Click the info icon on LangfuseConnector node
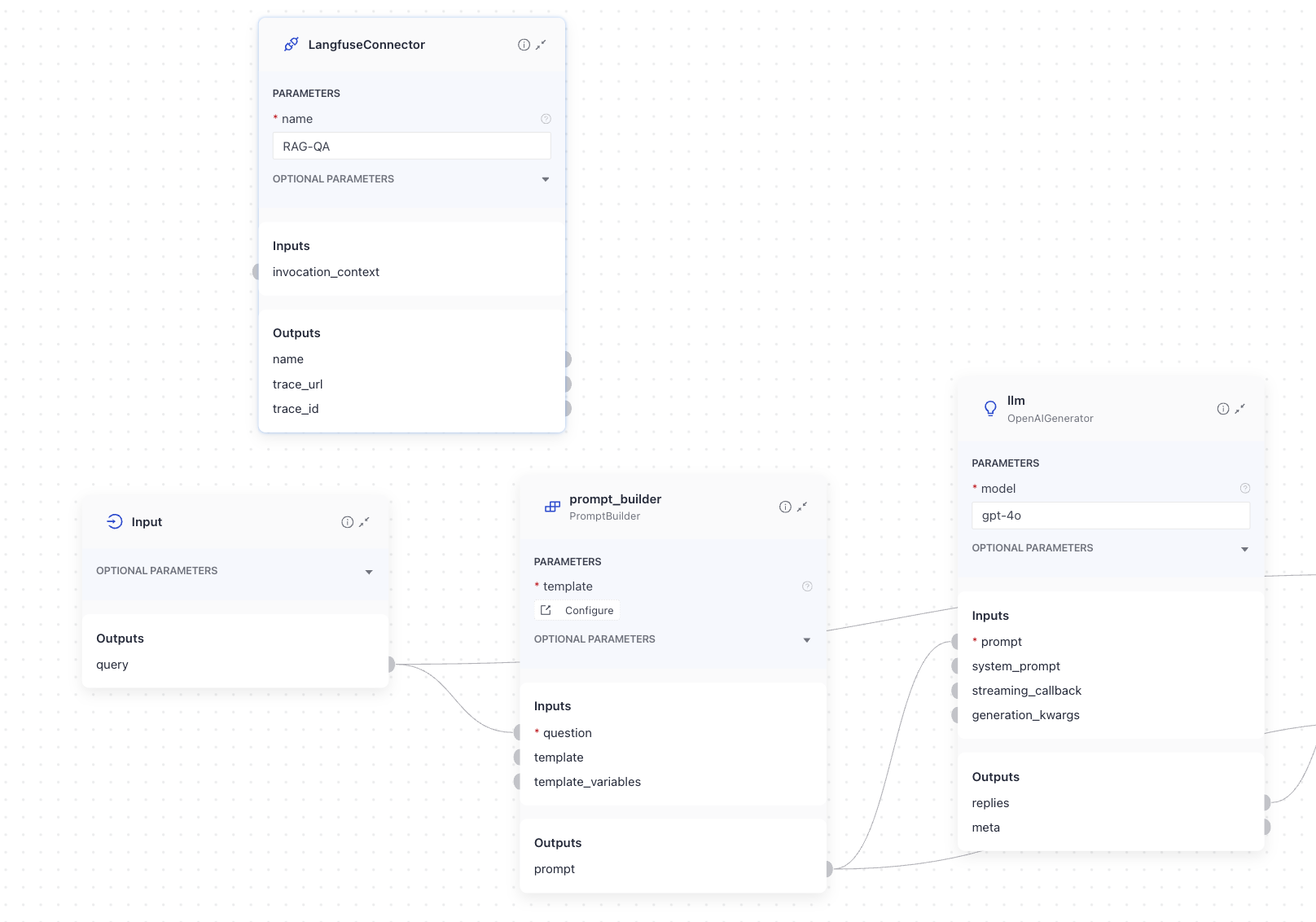 (x=524, y=45)
